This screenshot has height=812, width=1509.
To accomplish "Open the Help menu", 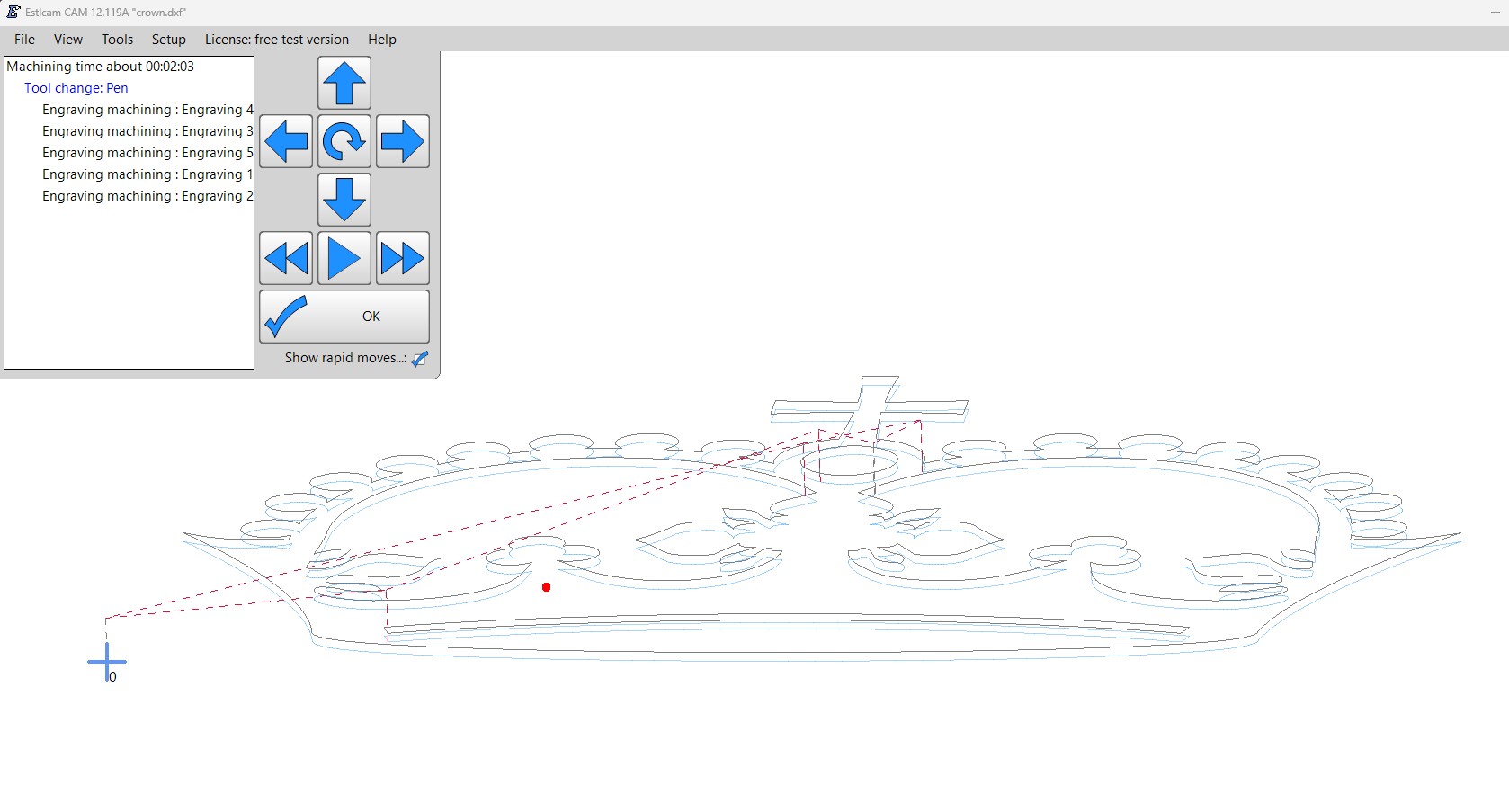I will [x=382, y=40].
